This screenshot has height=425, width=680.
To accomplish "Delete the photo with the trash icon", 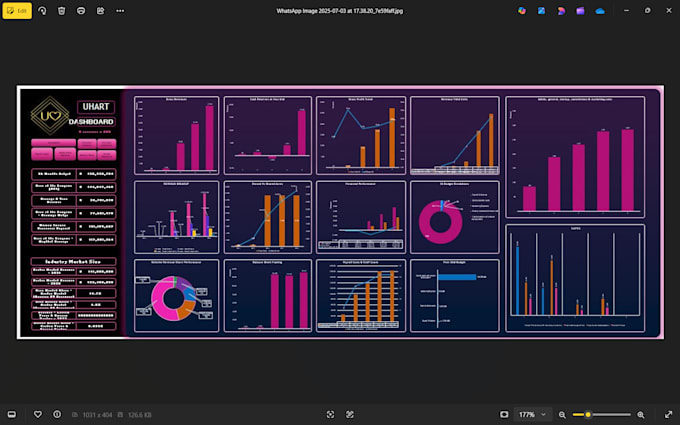I will 62,11.
